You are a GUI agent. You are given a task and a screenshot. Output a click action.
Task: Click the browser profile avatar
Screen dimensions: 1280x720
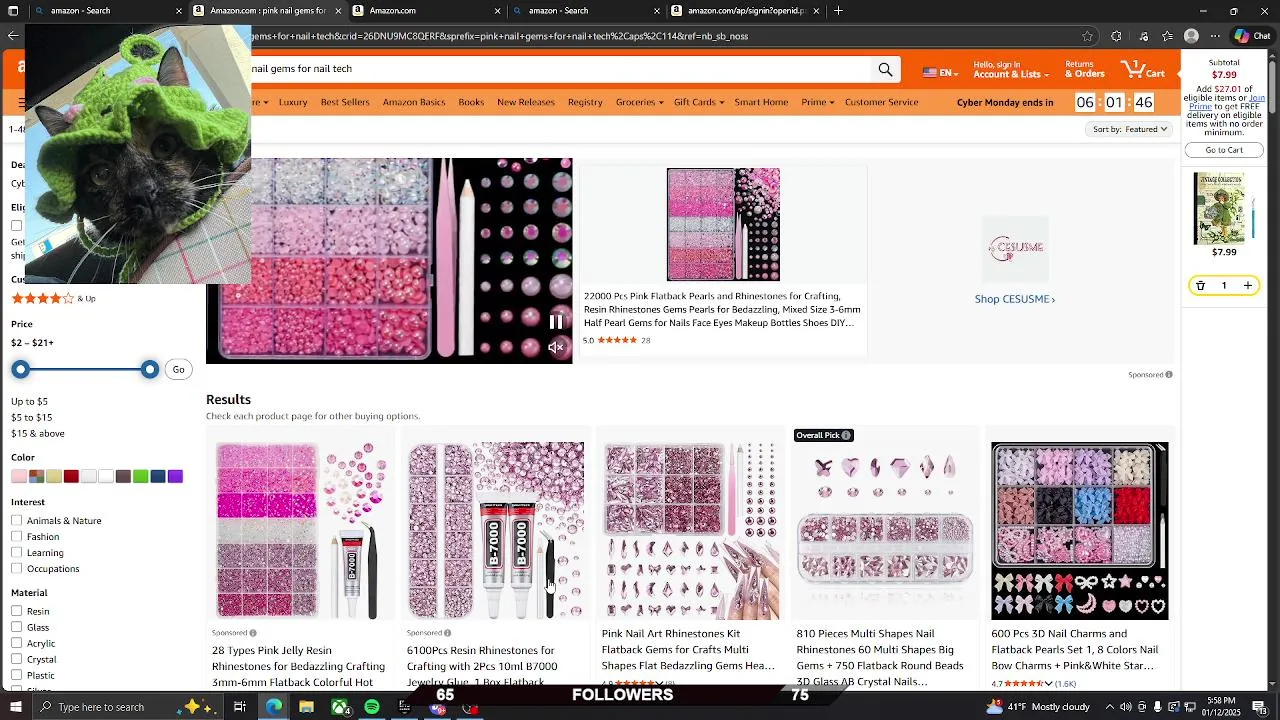click(1191, 36)
